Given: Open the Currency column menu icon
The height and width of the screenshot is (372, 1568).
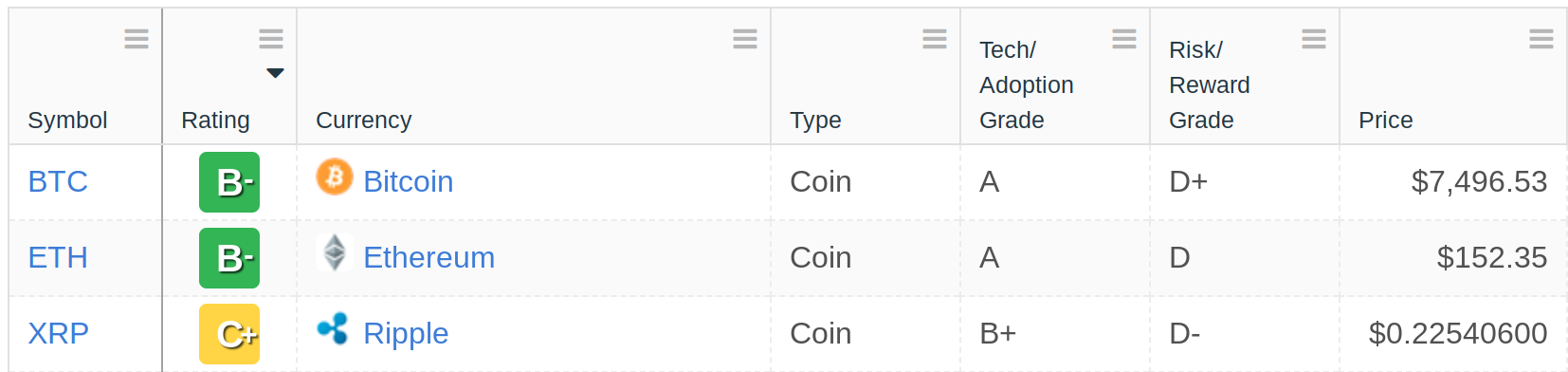Looking at the screenshot, I should [x=745, y=39].
